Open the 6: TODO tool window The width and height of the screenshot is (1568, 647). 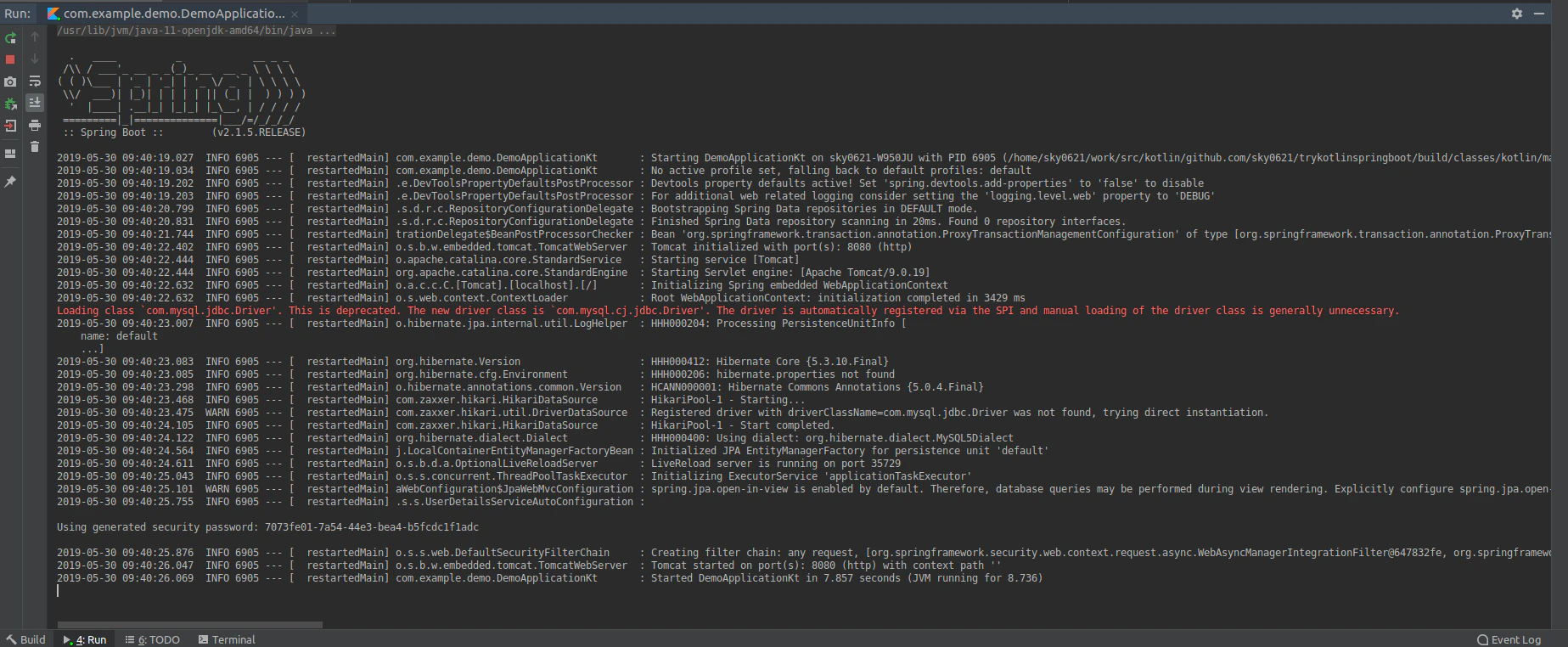pos(153,639)
